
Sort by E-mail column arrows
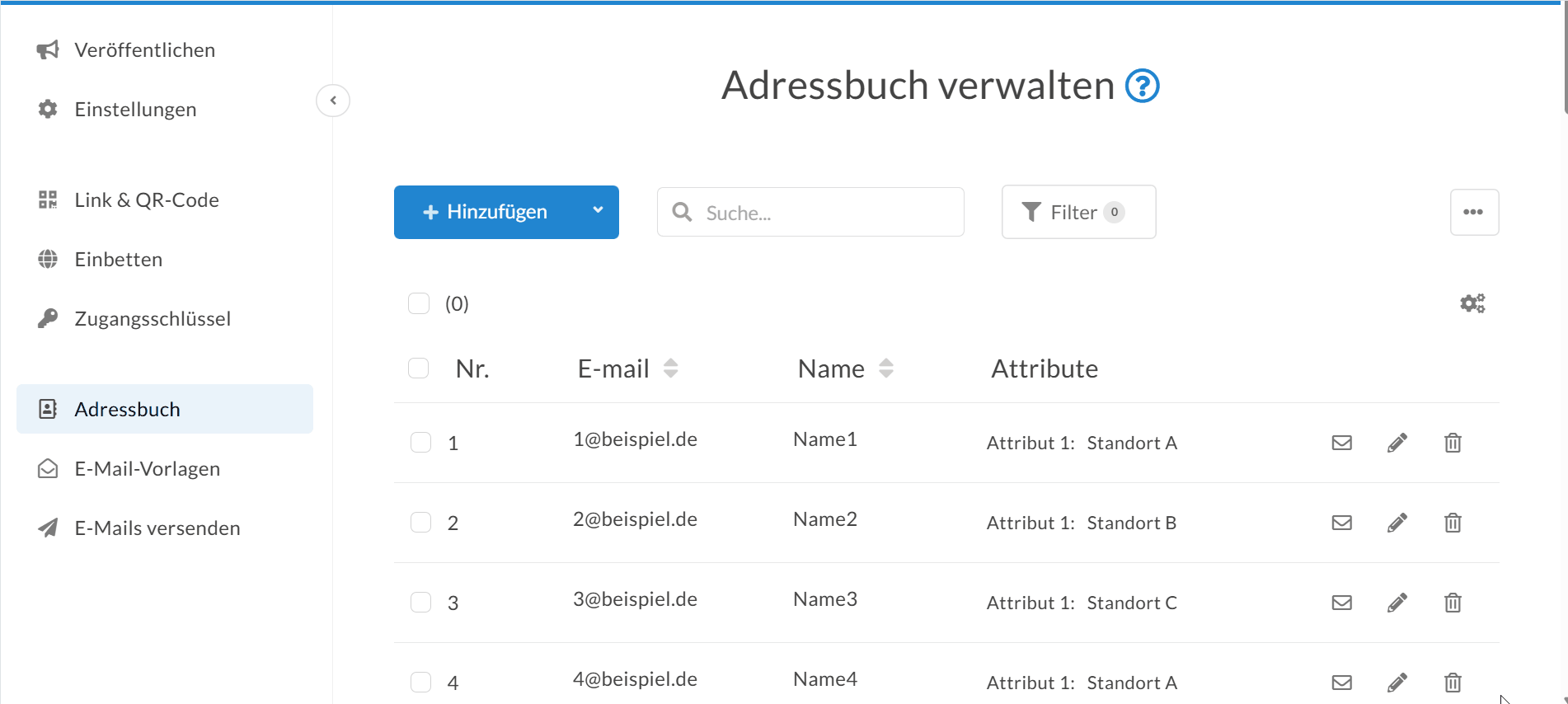click(x=671, y=368)
